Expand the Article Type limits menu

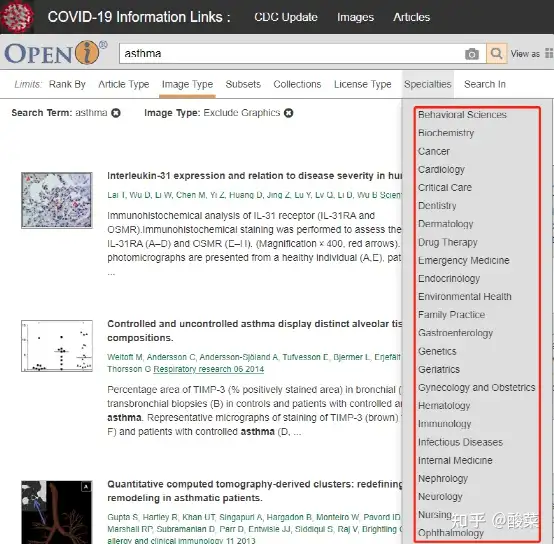[124, 84]
